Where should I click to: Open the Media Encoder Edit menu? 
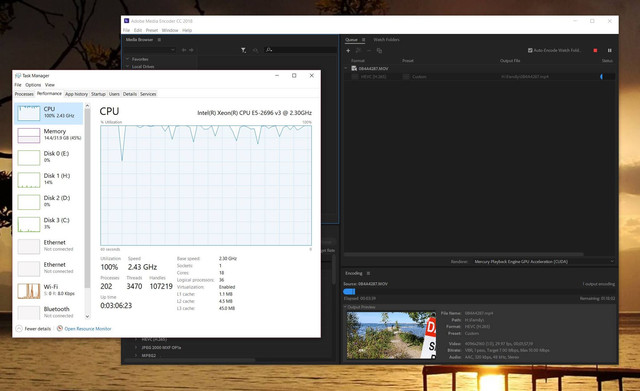[x=138, y=30]
